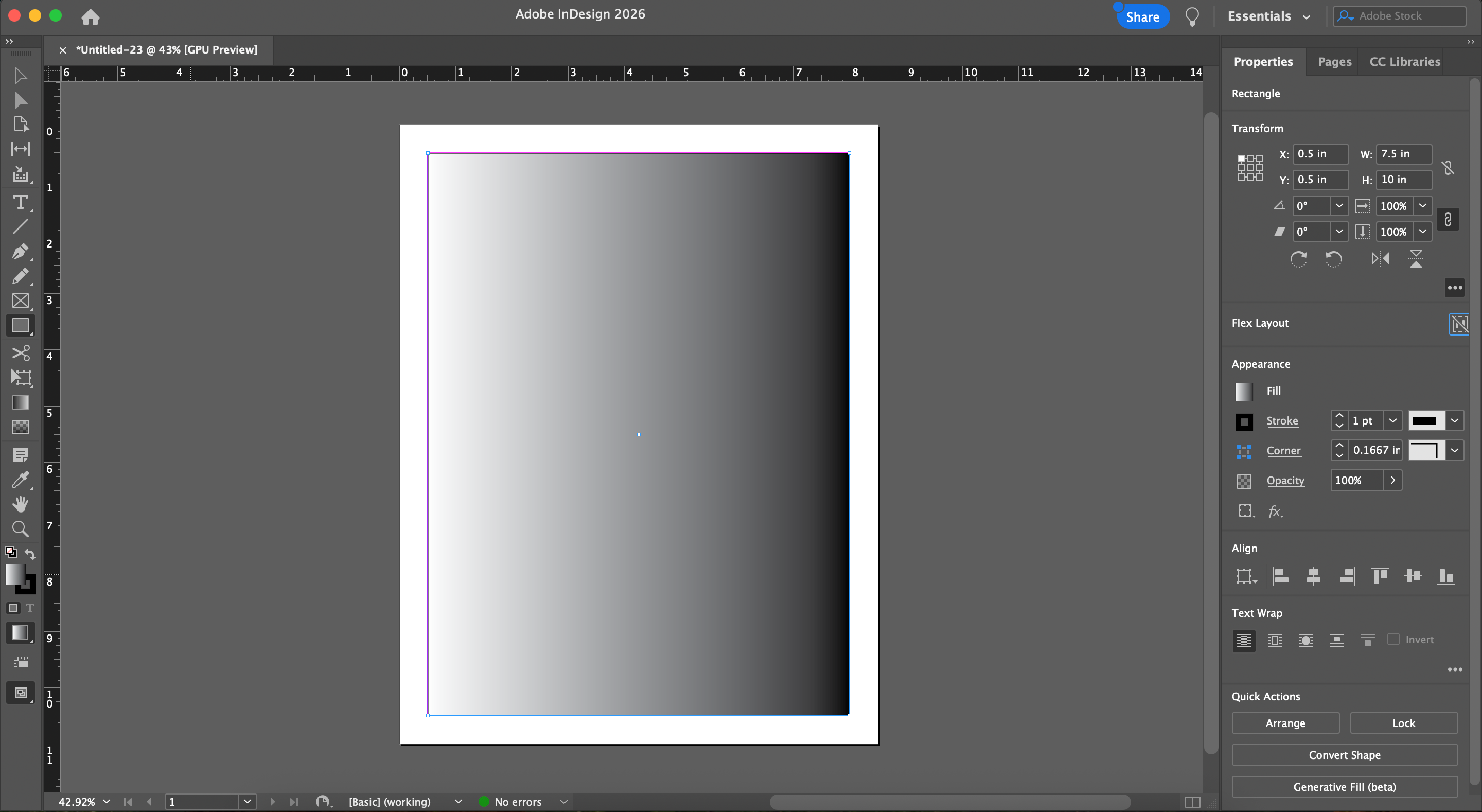The image size is (1482, 812).
Task: Open the CC Libraries tab
Action: tap(1404, 62)
